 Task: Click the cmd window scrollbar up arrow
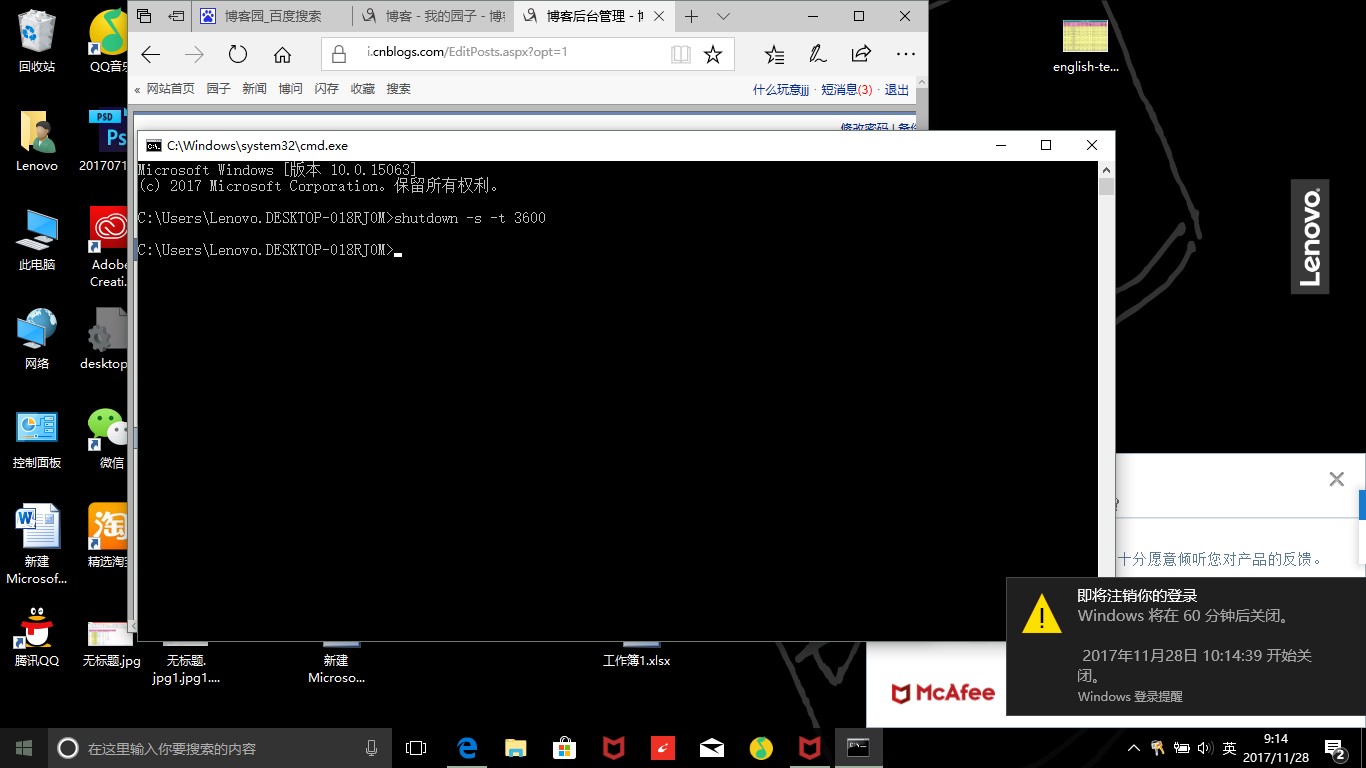click(x=1106, y=170)
